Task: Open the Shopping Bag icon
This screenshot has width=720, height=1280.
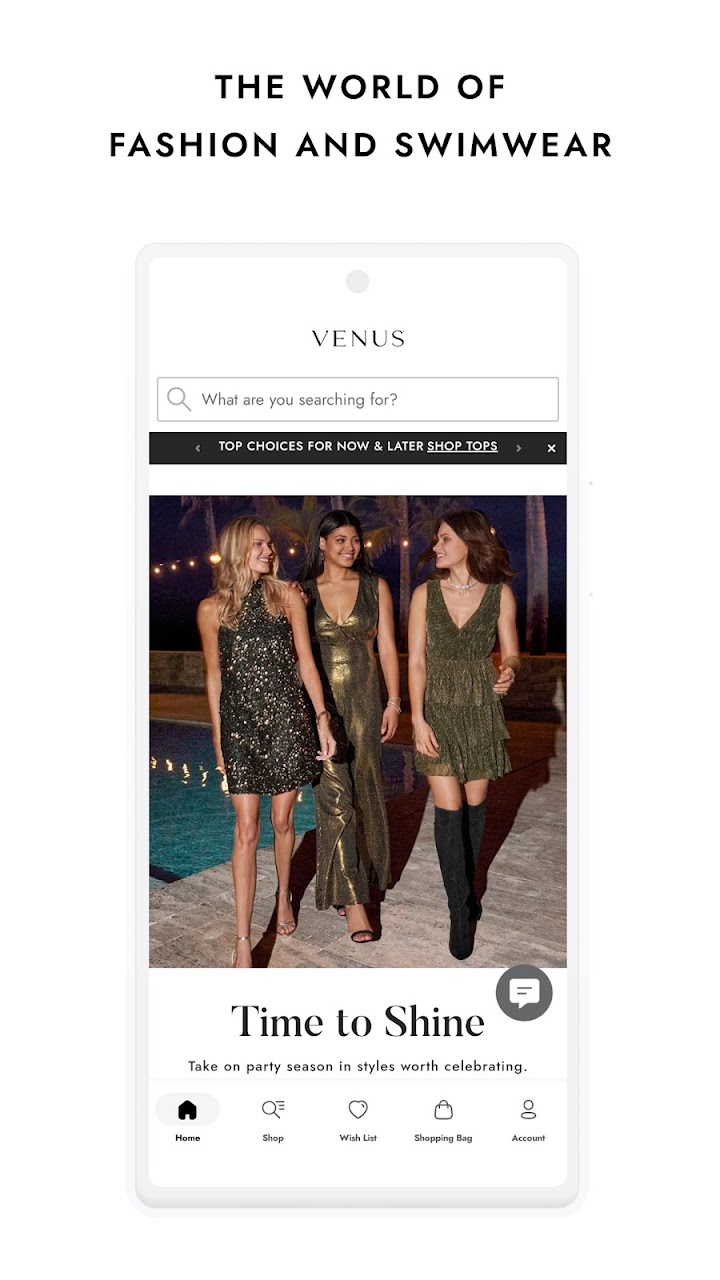Action: pyautogui.click(x=443, y=1109)
